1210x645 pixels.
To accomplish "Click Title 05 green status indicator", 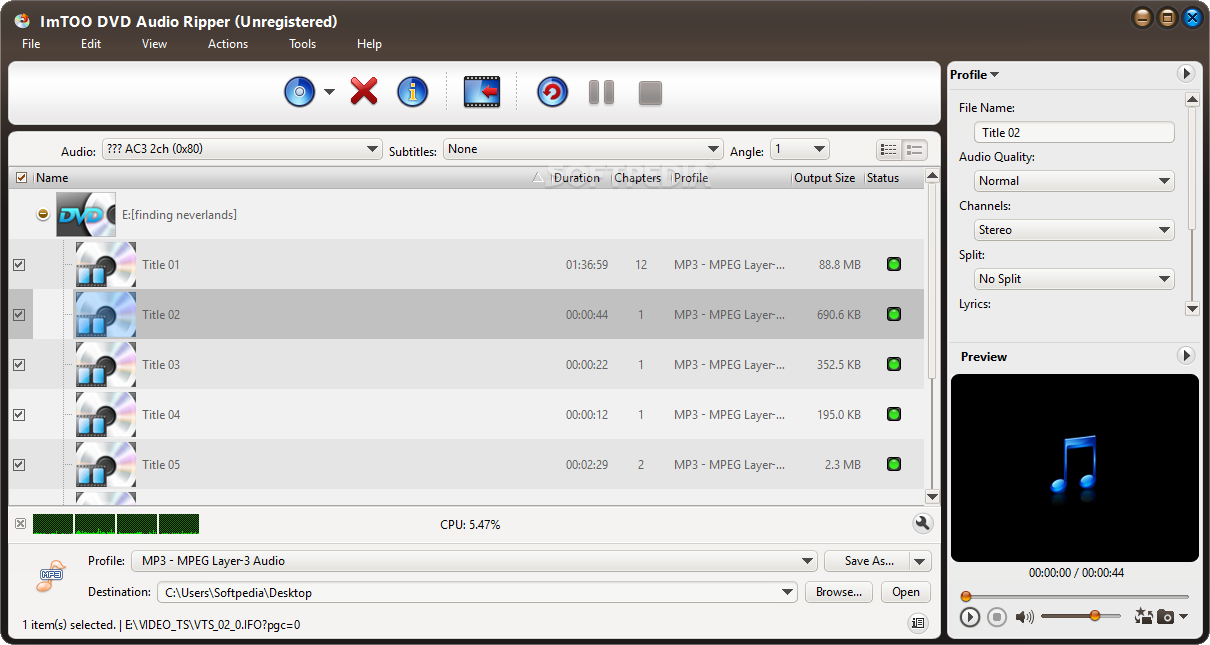I will click(894, 465).
